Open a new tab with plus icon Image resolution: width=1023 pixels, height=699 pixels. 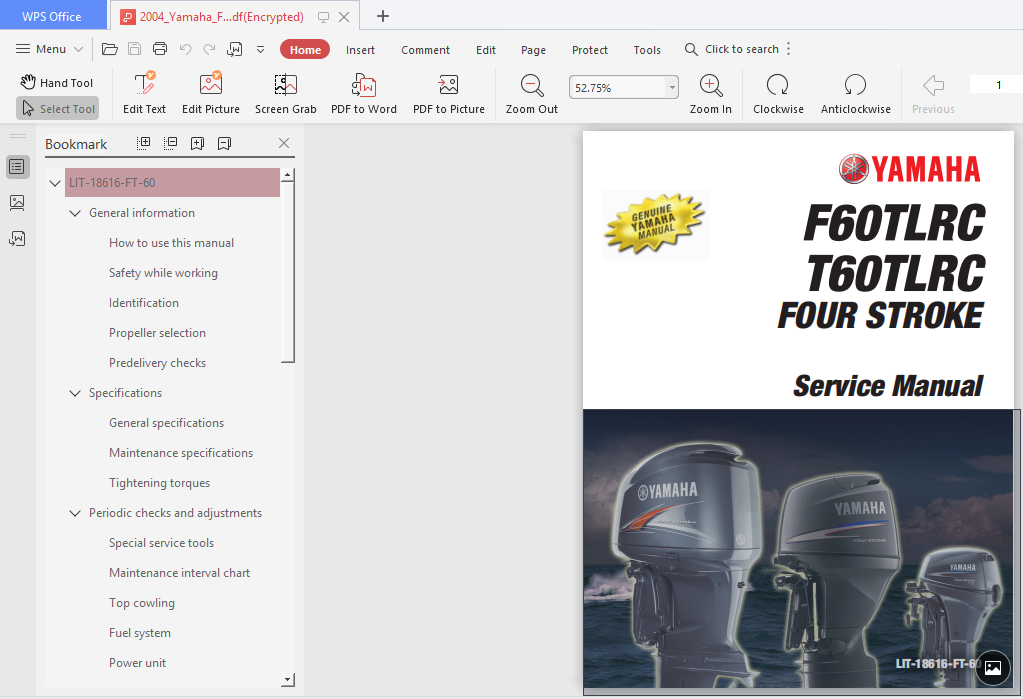(x=383, y=16)
